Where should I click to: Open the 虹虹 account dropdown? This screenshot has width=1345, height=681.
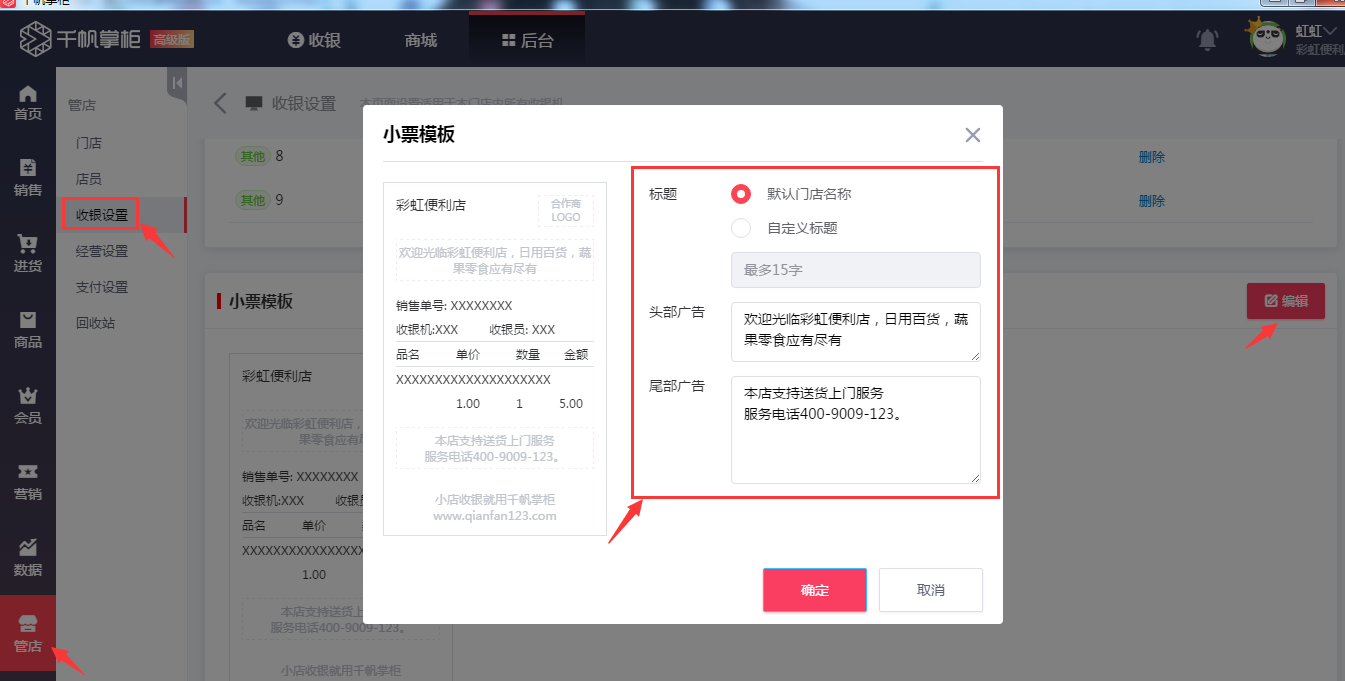click(1313, 30)
